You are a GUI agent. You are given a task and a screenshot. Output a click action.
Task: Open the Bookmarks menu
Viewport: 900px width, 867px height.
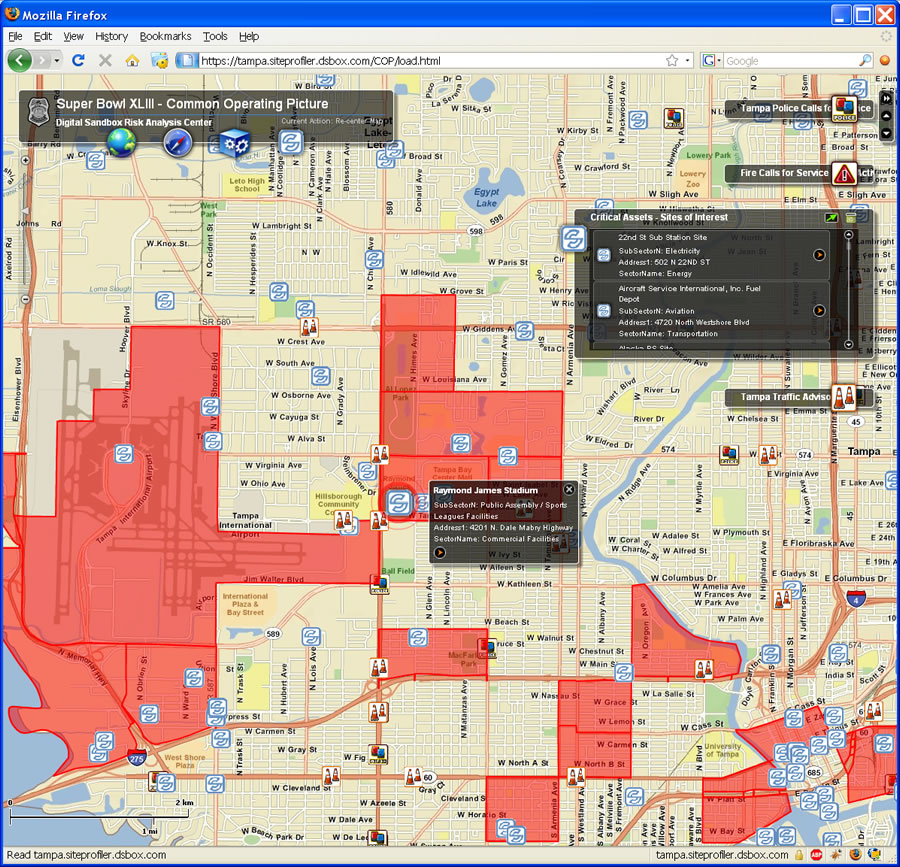(x=165, y=36)
